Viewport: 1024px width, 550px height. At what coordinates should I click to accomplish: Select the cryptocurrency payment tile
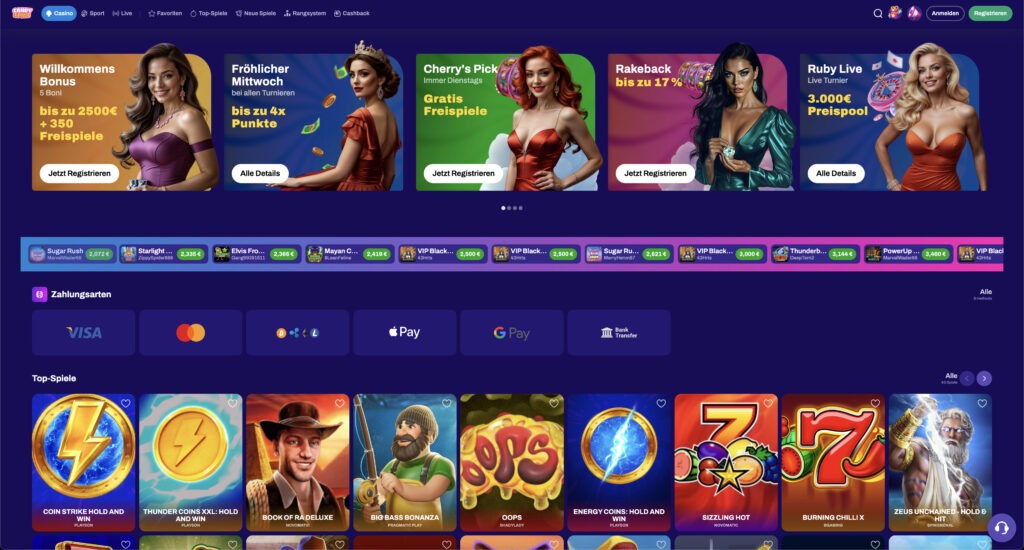pos(298,332)
